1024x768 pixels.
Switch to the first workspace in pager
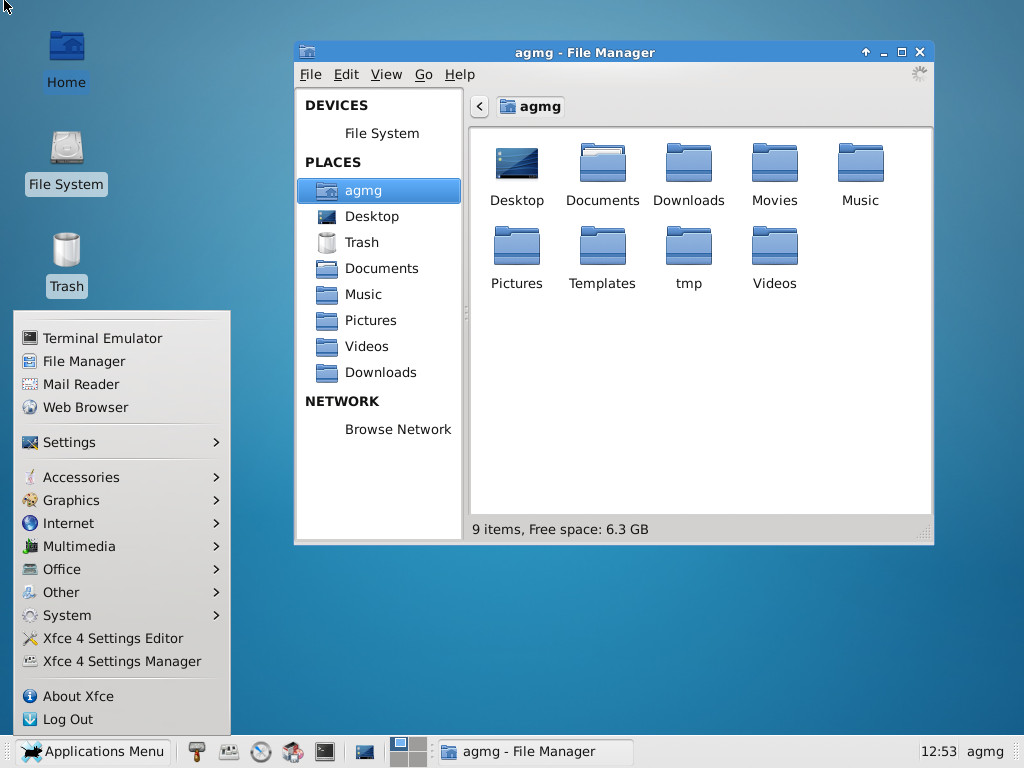pyautogui.click(x=399, y=744)
